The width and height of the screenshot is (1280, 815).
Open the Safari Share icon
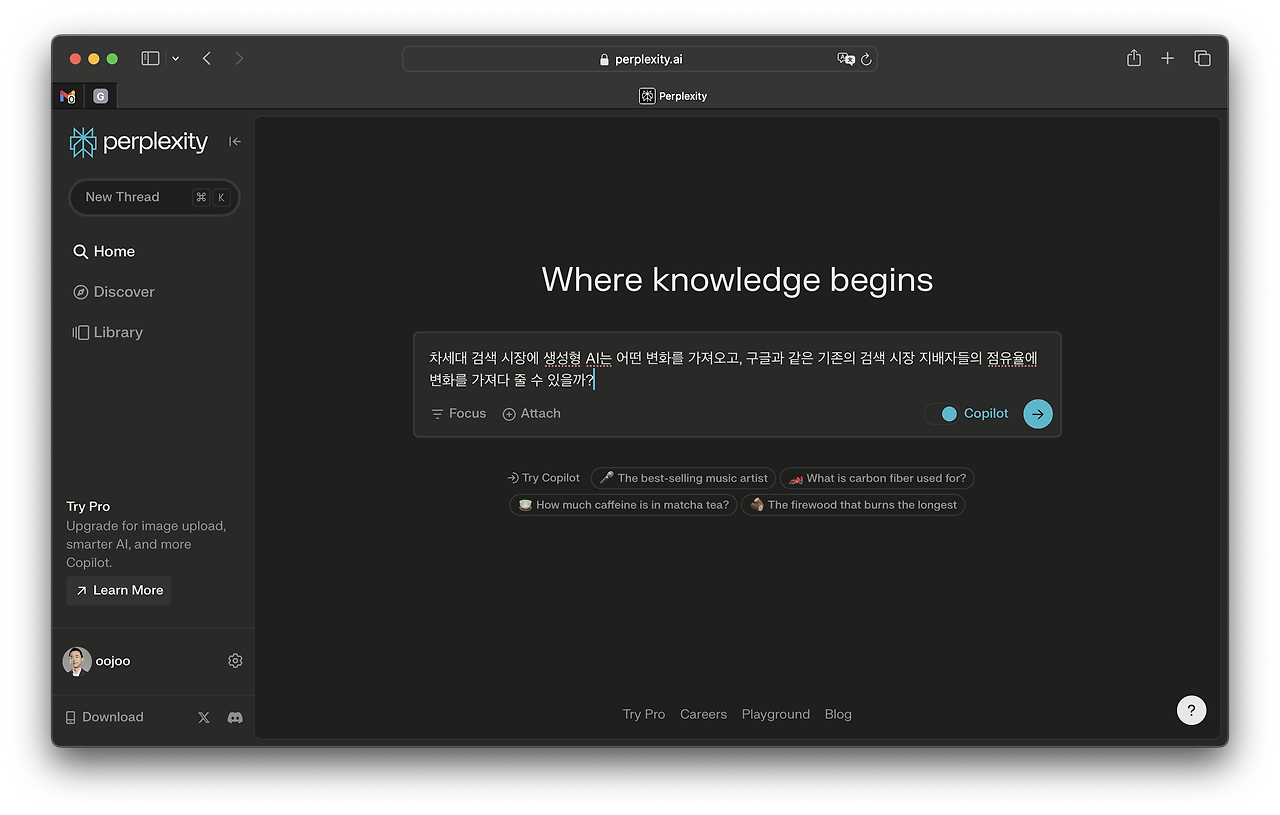pos(1134,58)
